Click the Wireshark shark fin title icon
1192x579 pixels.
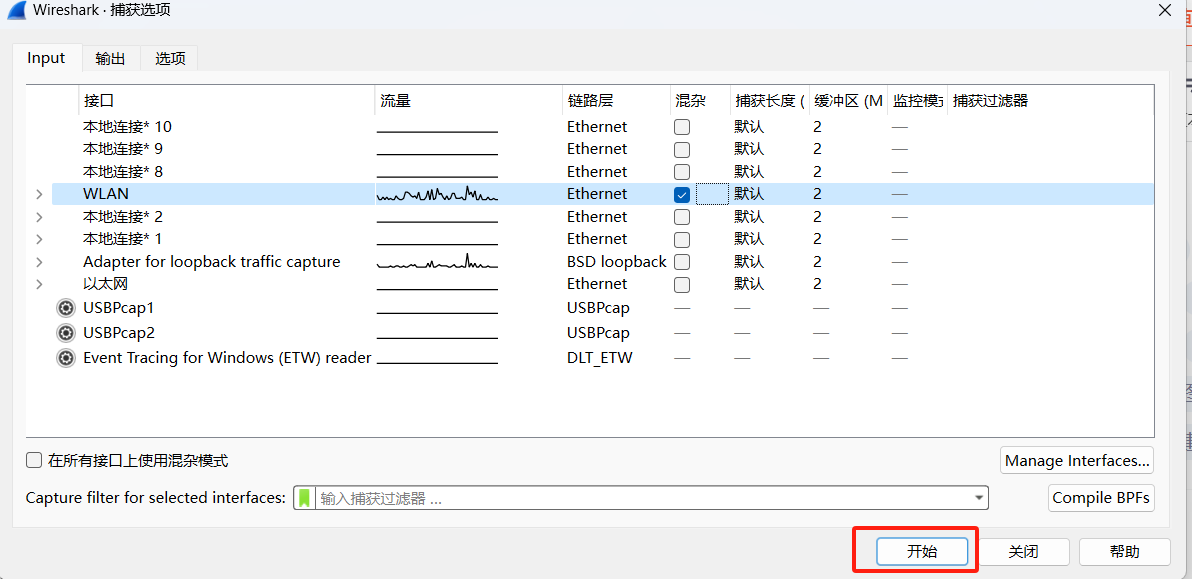pyautogui.click(x=17, y=11)
